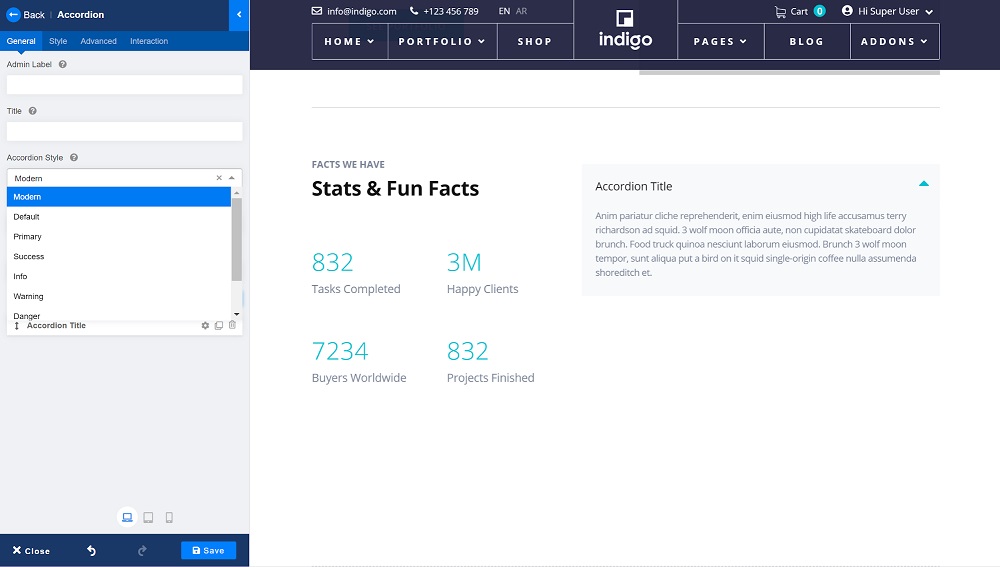Select desktop preview mode
The height and width of the screenshot is (567, 1000).
click(x=127, y=518)
